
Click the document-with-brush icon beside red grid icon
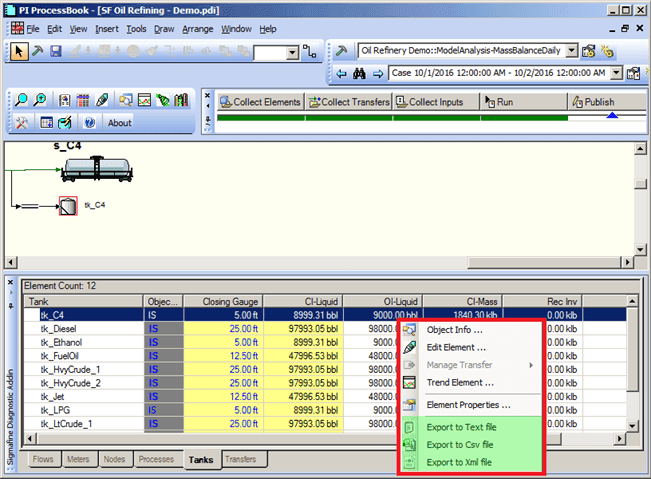[x=64, y=100]
